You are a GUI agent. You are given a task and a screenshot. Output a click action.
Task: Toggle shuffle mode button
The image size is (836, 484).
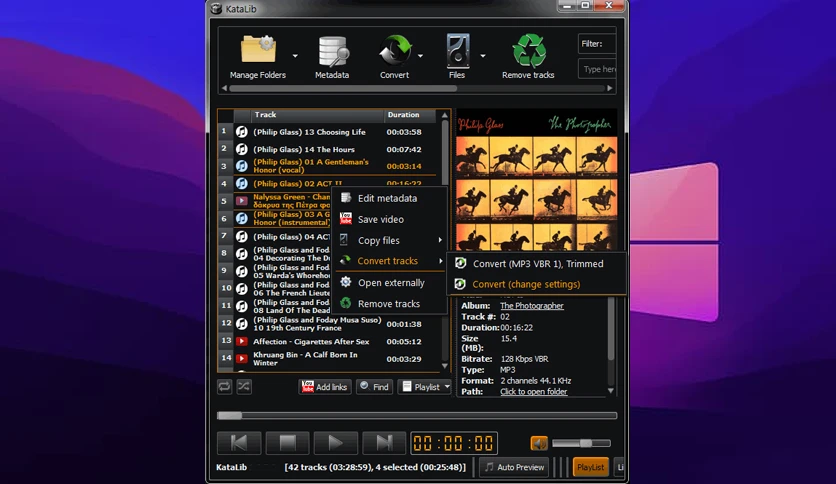[x=244, y=387]
